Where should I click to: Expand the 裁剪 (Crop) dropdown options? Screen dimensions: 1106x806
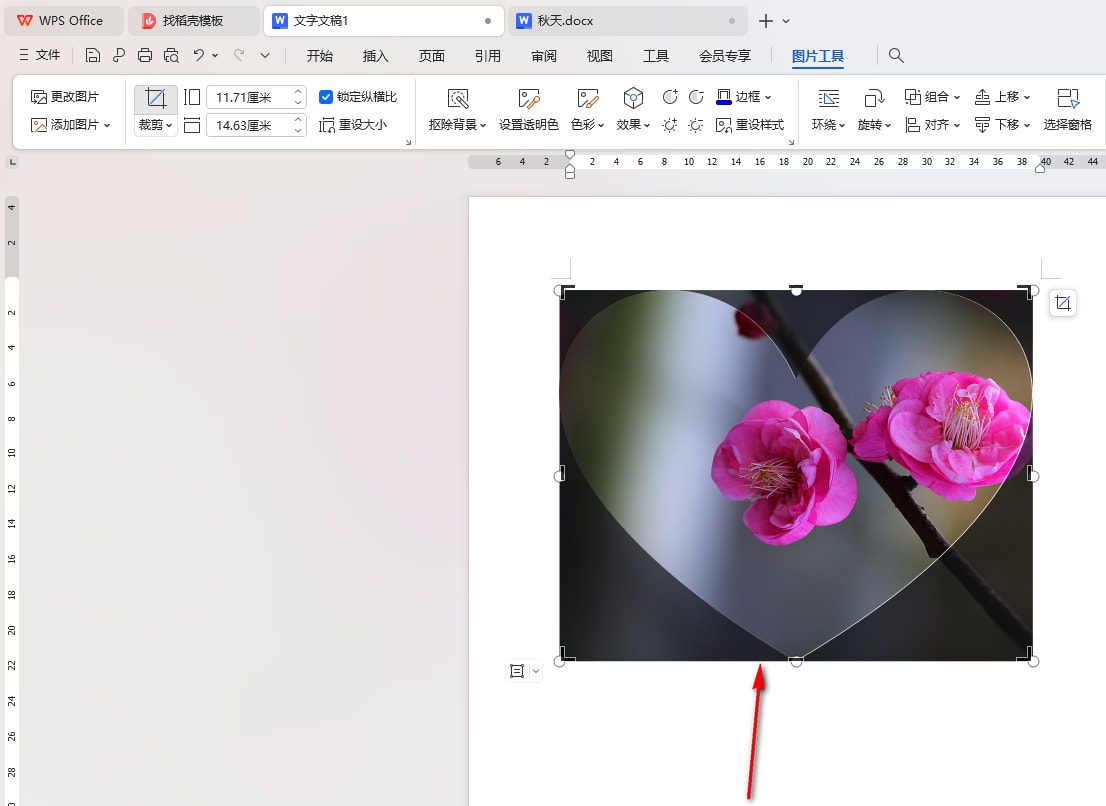(155, 125)
